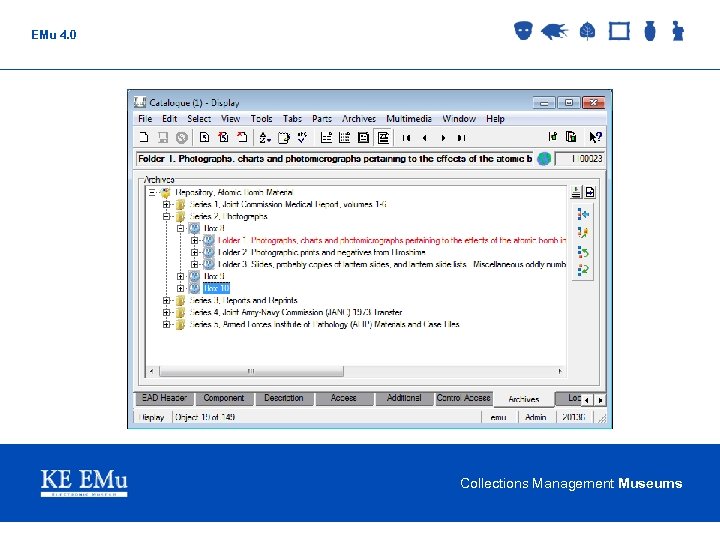Switch to the Additional tab
This screenshot has width=720, height=540.
(404, 398)
